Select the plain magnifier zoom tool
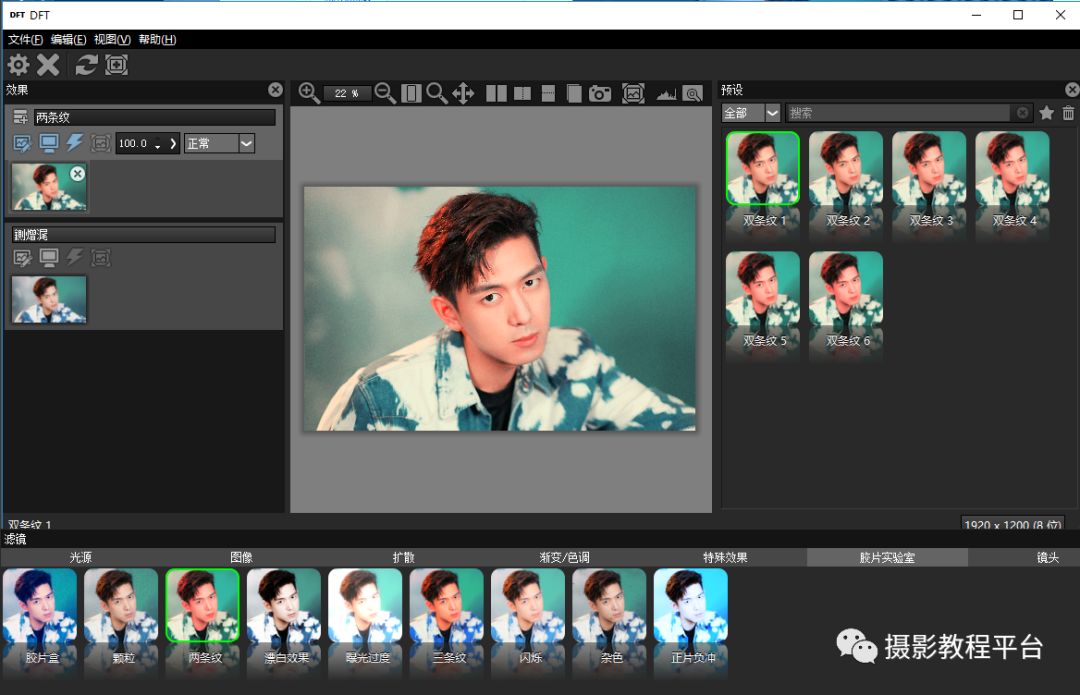 tap(437, 93)
